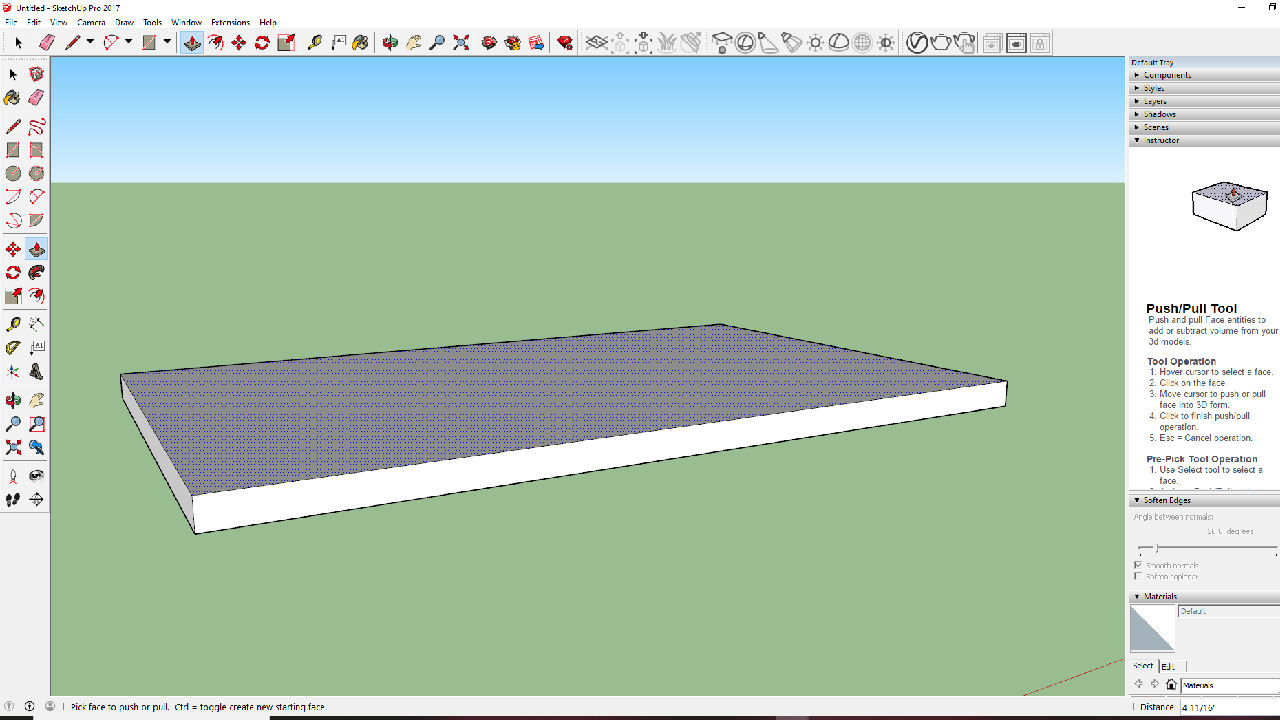
Task: Select the Make Component tool in left toolbar
Action: pyautogui.click(x=36, y=74)
